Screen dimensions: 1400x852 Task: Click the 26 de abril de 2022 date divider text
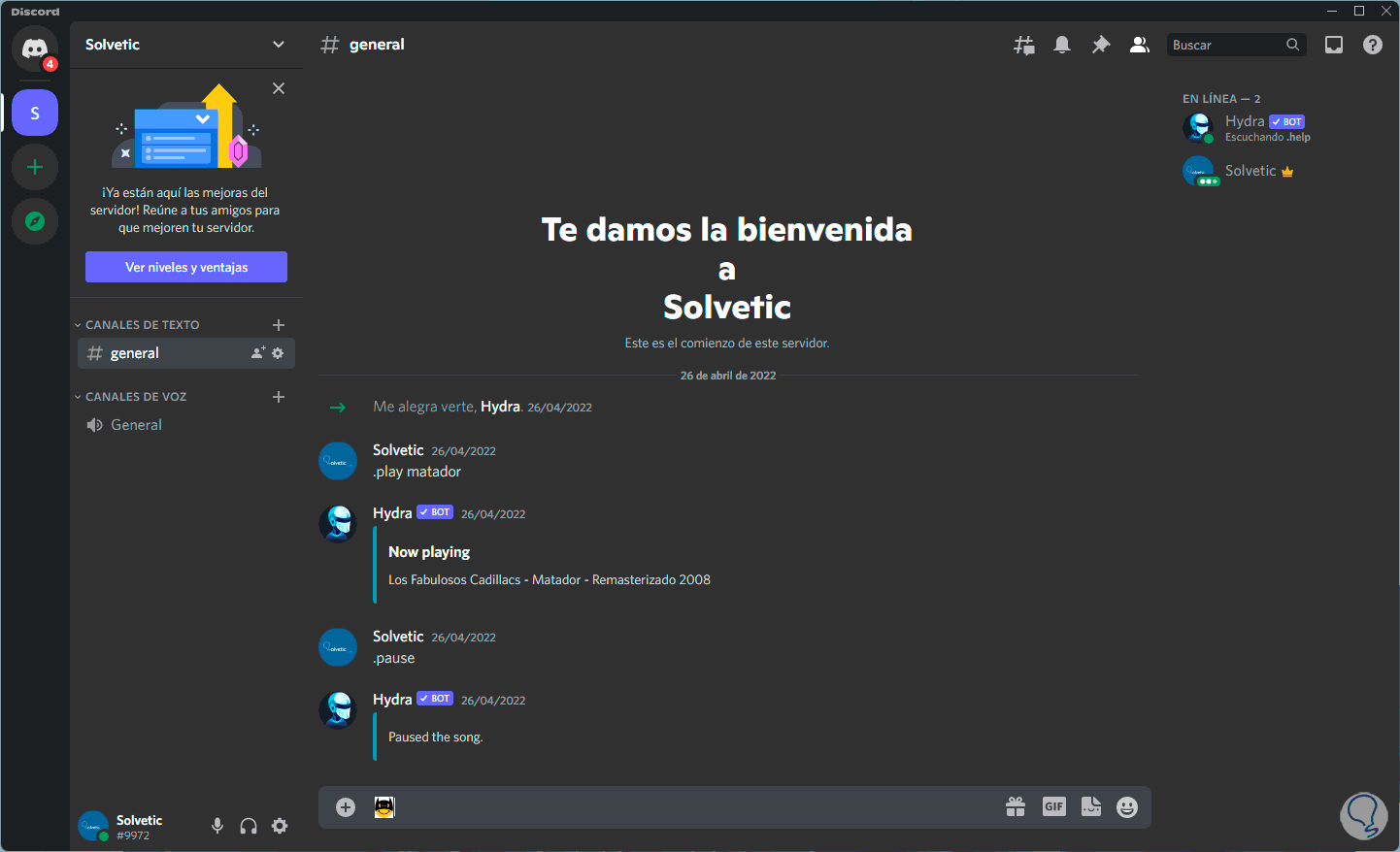(x=728, y=376)
